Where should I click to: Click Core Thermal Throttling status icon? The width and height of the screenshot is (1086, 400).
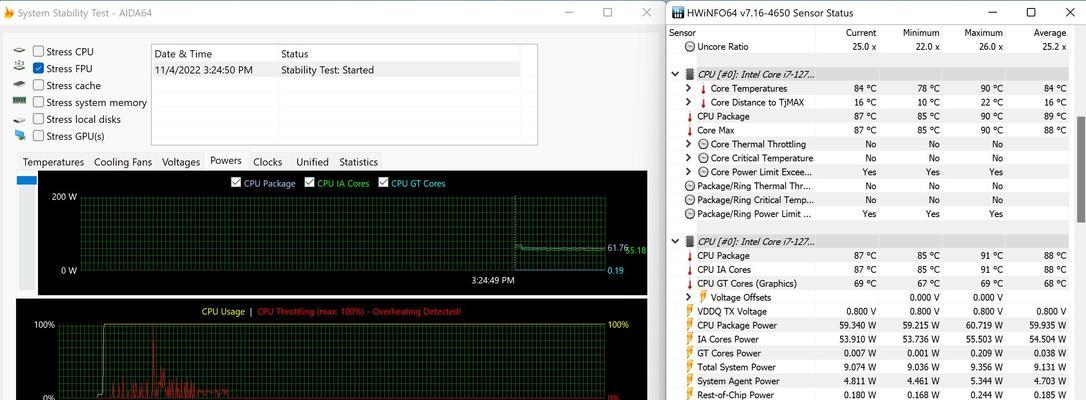704,144
